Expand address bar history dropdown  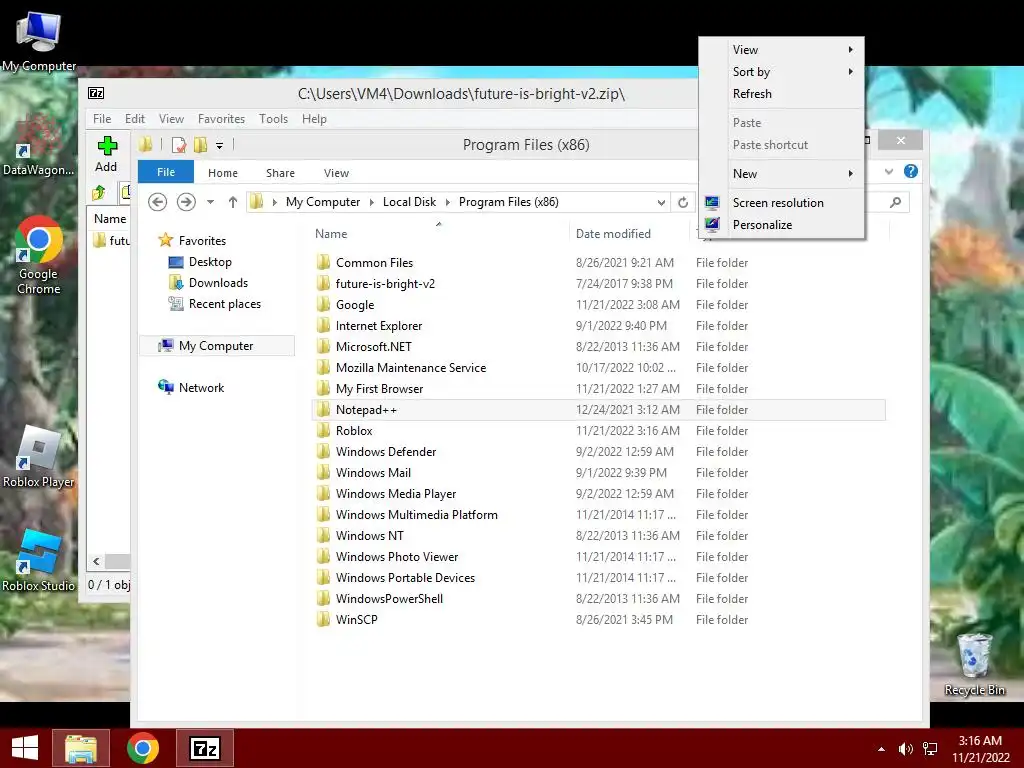pyautogui.click(x=661, y=202)
